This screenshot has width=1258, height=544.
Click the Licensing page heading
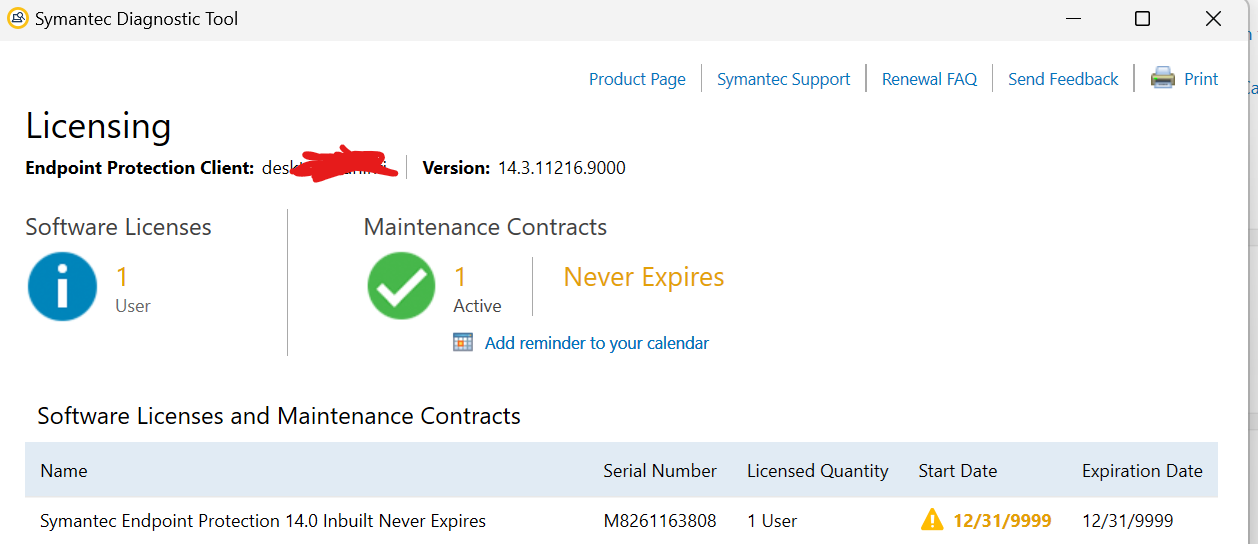point(98,127)
